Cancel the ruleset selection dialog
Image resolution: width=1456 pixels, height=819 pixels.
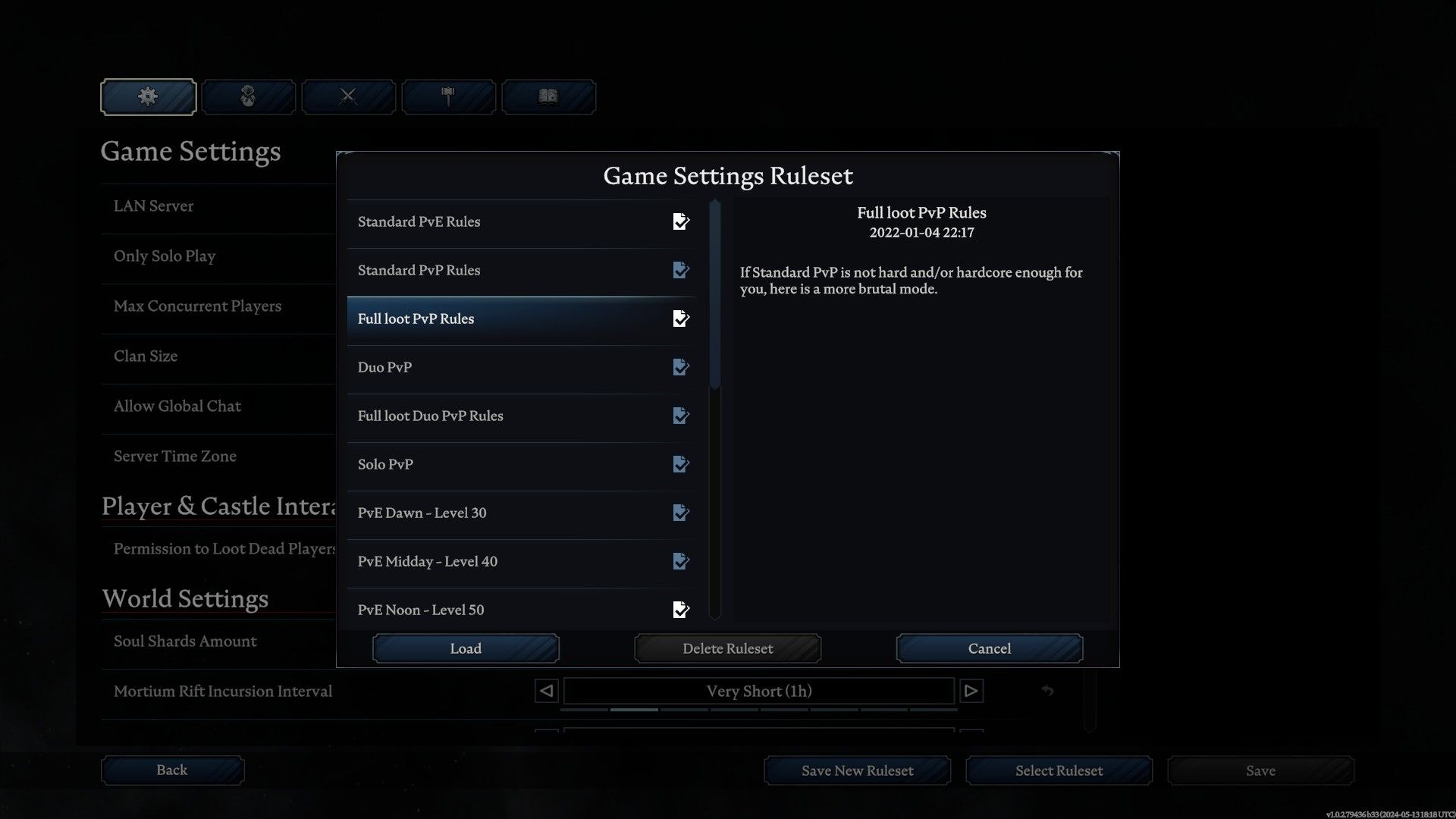point(990,648)
